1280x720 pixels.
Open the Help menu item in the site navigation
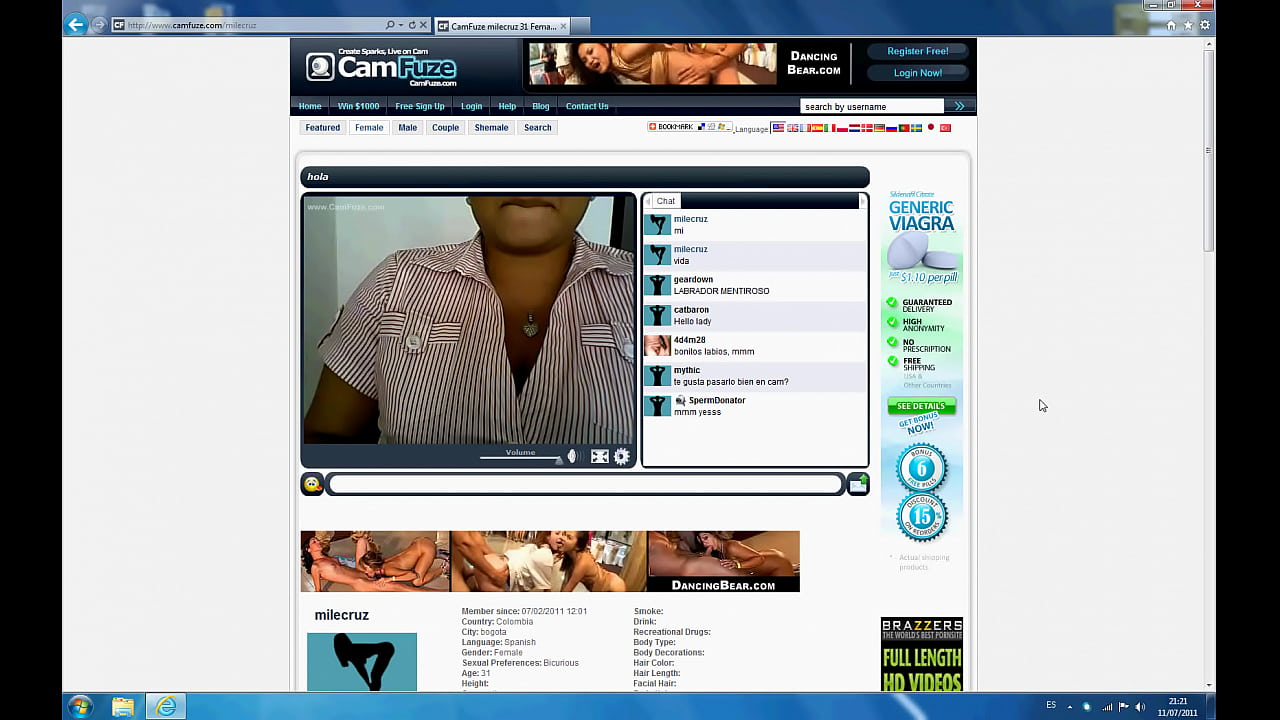(507, 106)
